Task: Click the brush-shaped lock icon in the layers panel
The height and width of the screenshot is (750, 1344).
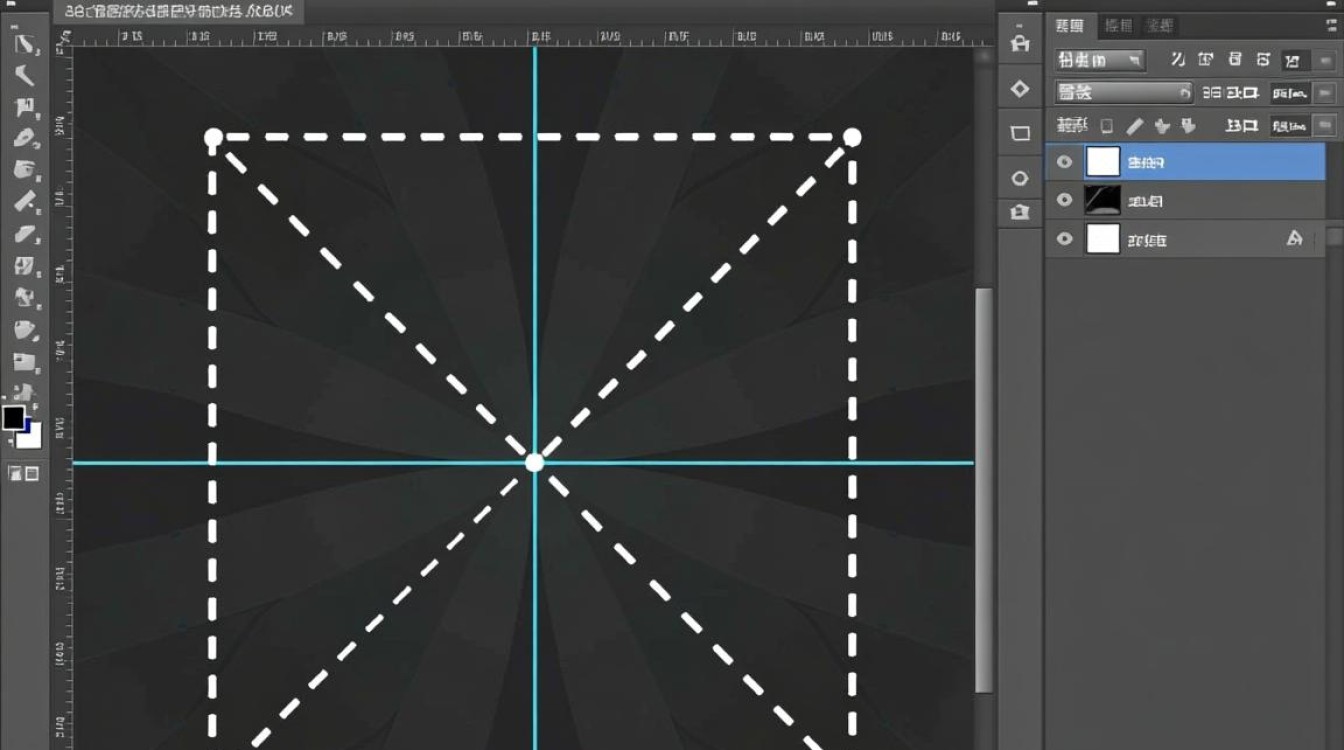Action: click(1134, 126)
